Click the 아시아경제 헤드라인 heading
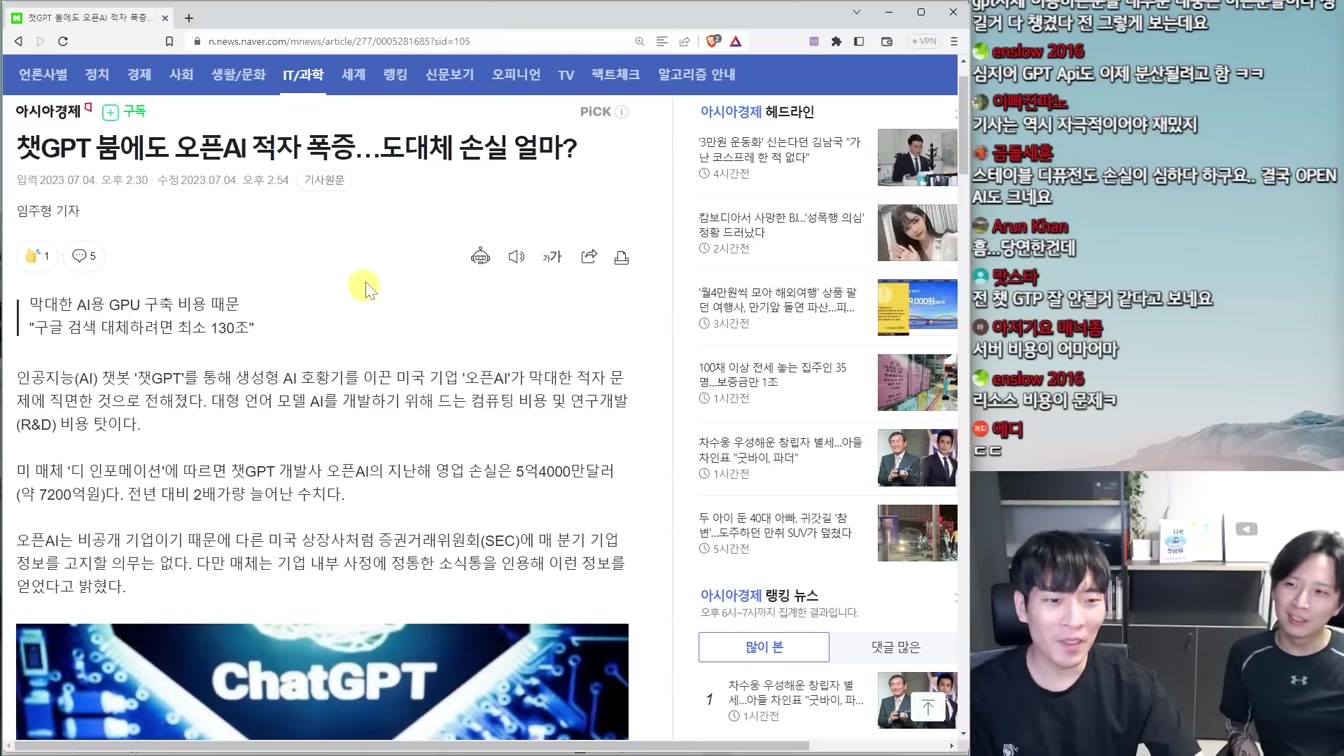Viewport: 1344px width, 756px height. [x=757, y=112]
